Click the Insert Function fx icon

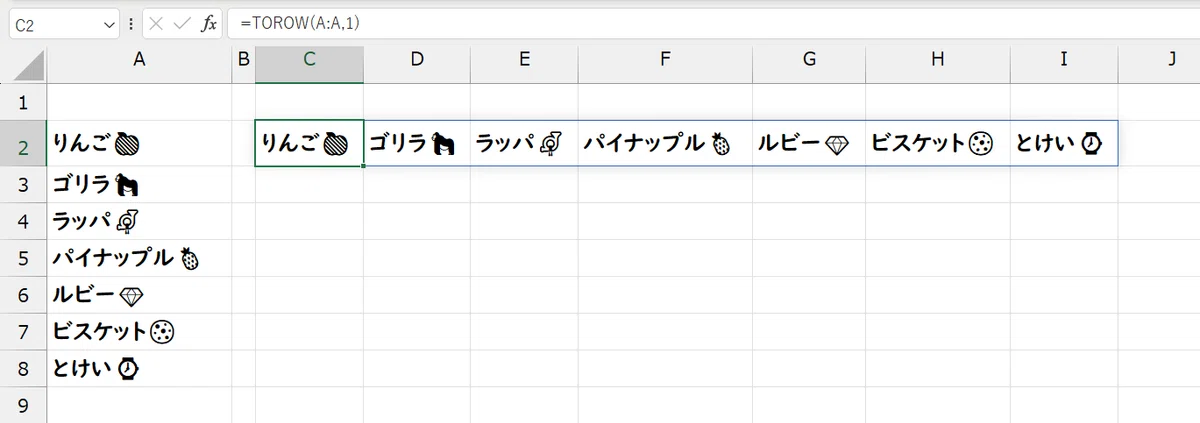click(209, 24)
